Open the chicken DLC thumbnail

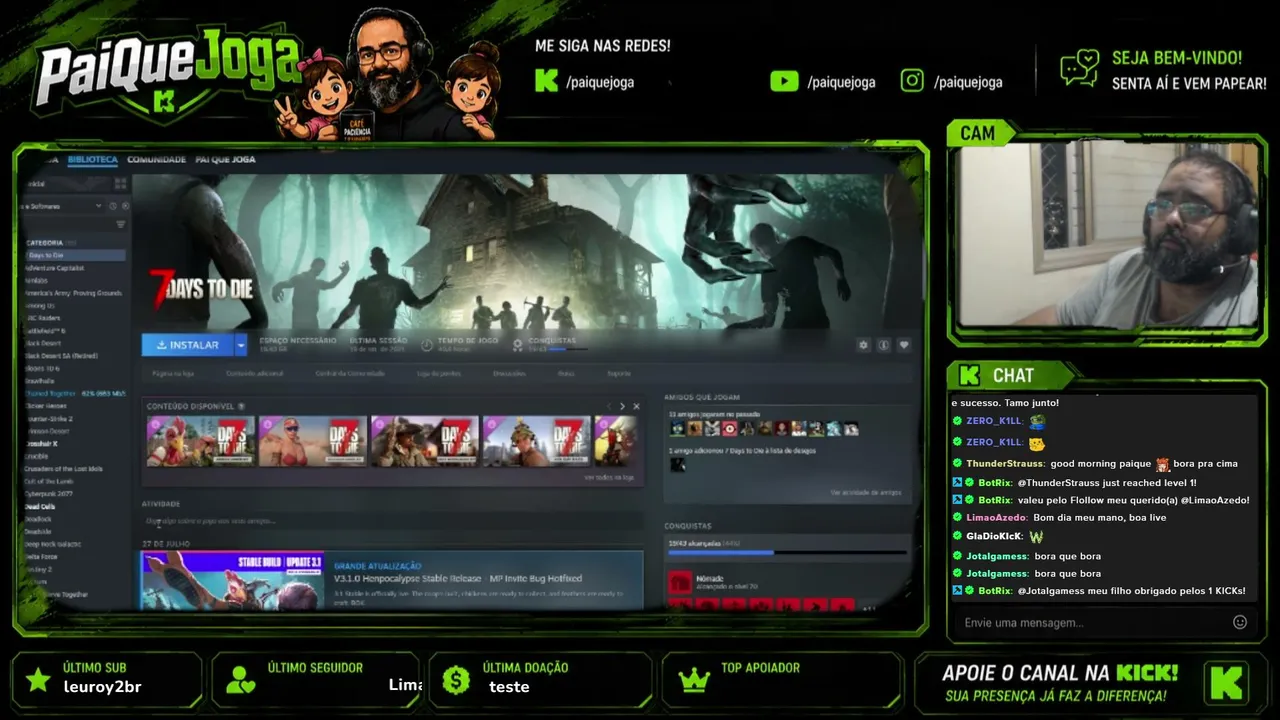[x=200, y=441]
